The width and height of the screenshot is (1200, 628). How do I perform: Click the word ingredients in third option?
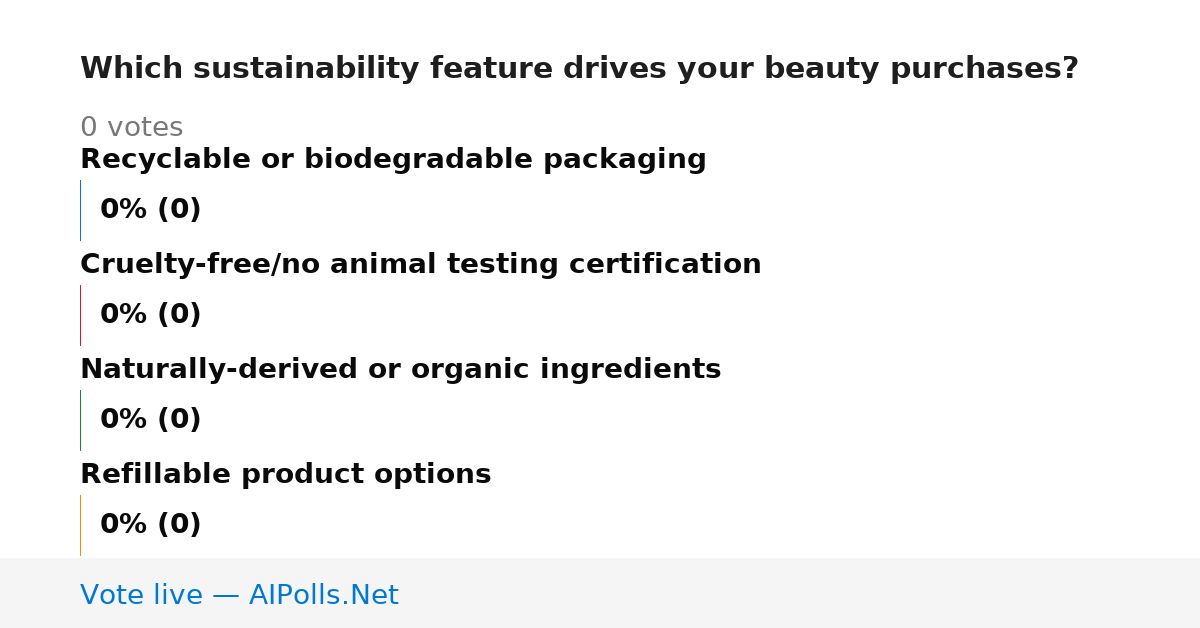point(632,370)
